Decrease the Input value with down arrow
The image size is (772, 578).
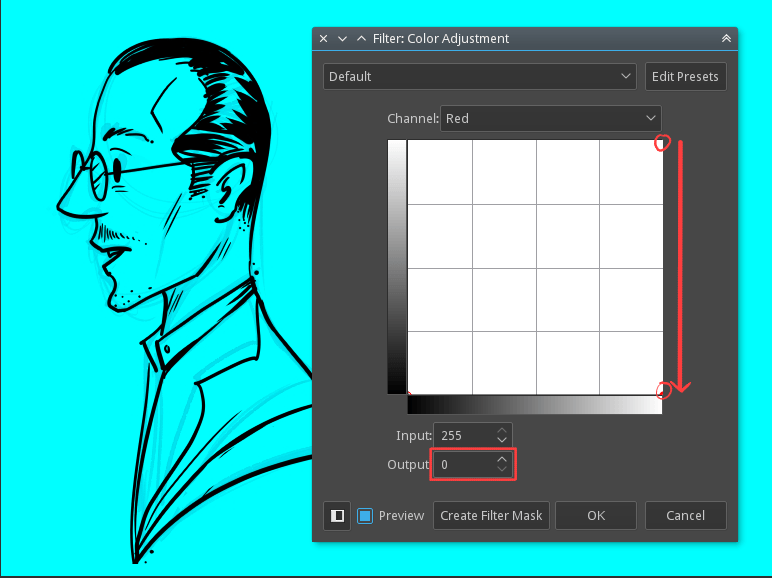pyautogui.click(x=502, y=440)
